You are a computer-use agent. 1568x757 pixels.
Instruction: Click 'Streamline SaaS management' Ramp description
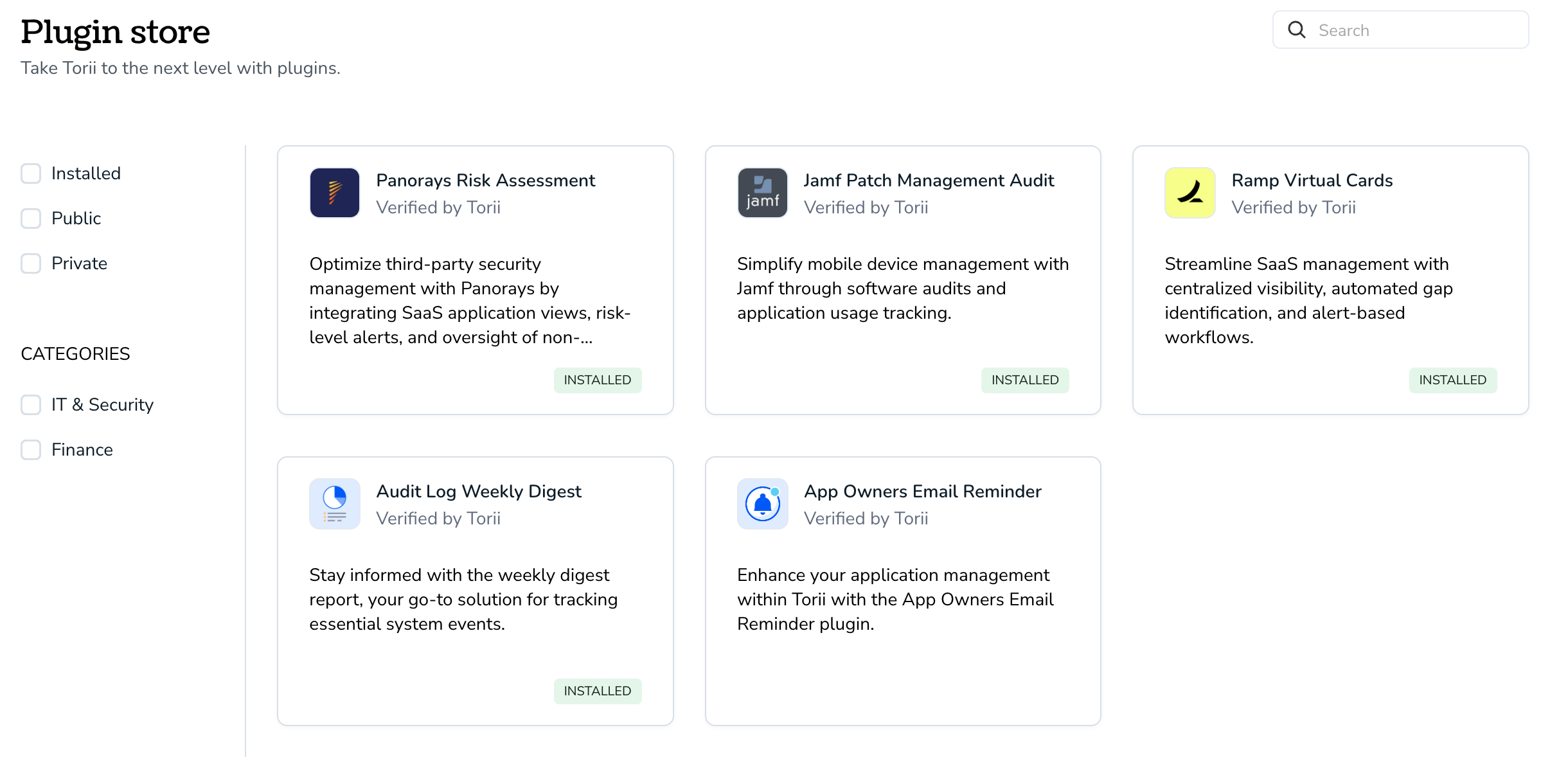[1309, 301]
